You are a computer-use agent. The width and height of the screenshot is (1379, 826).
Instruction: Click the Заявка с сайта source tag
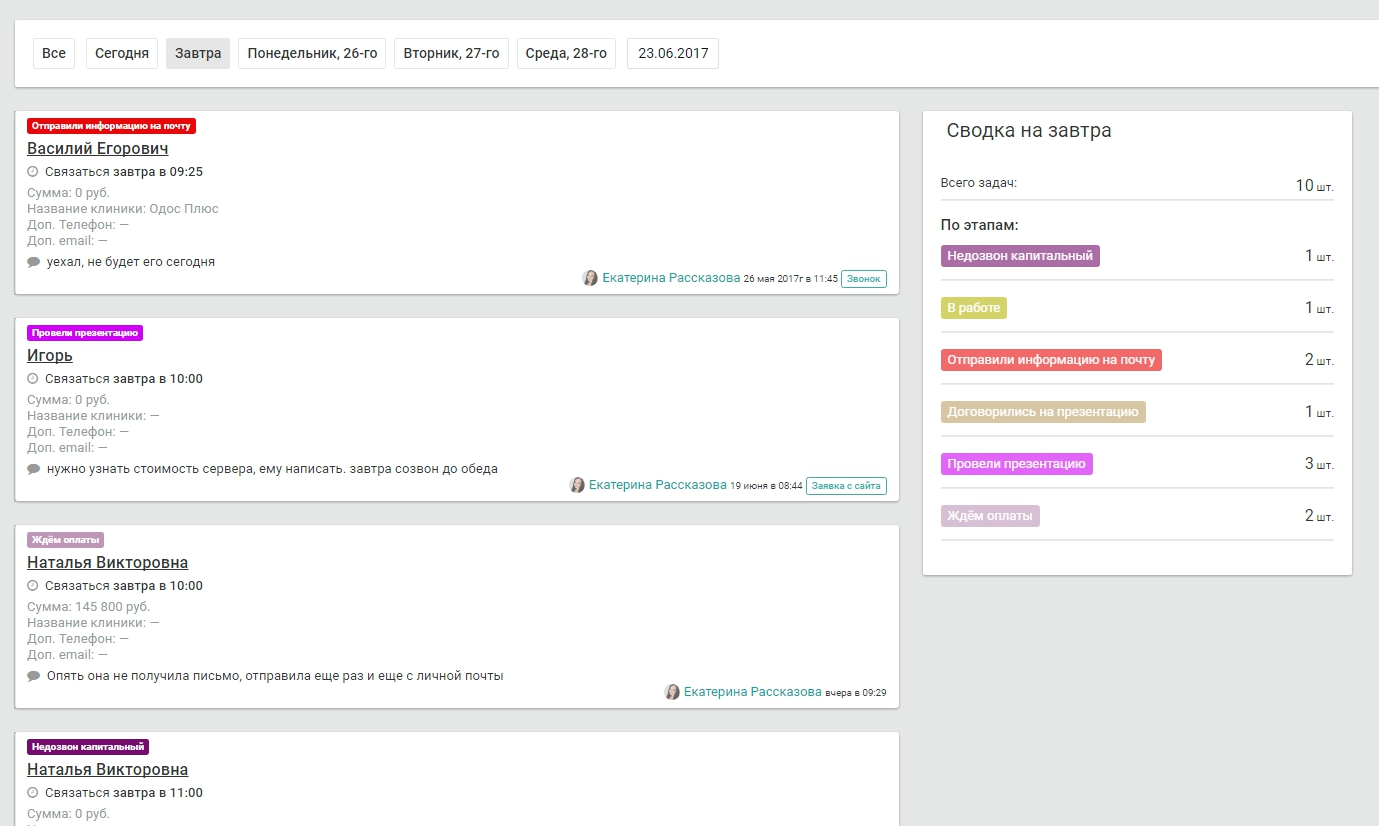tap(846, 486)
